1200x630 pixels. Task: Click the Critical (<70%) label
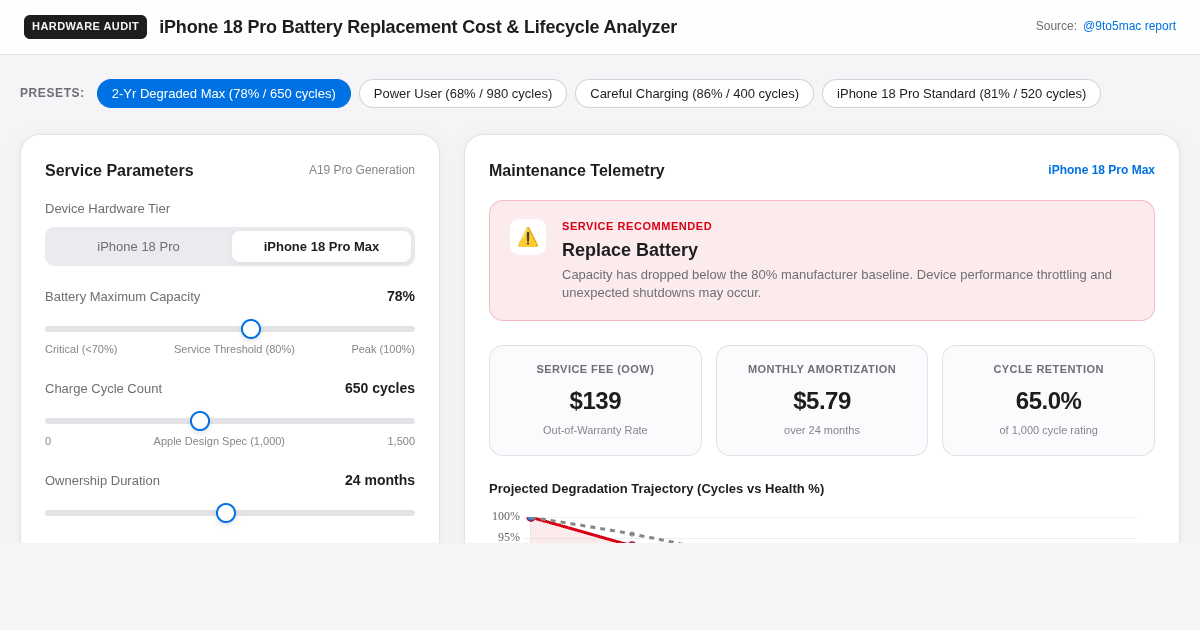(x=81, y=349)
